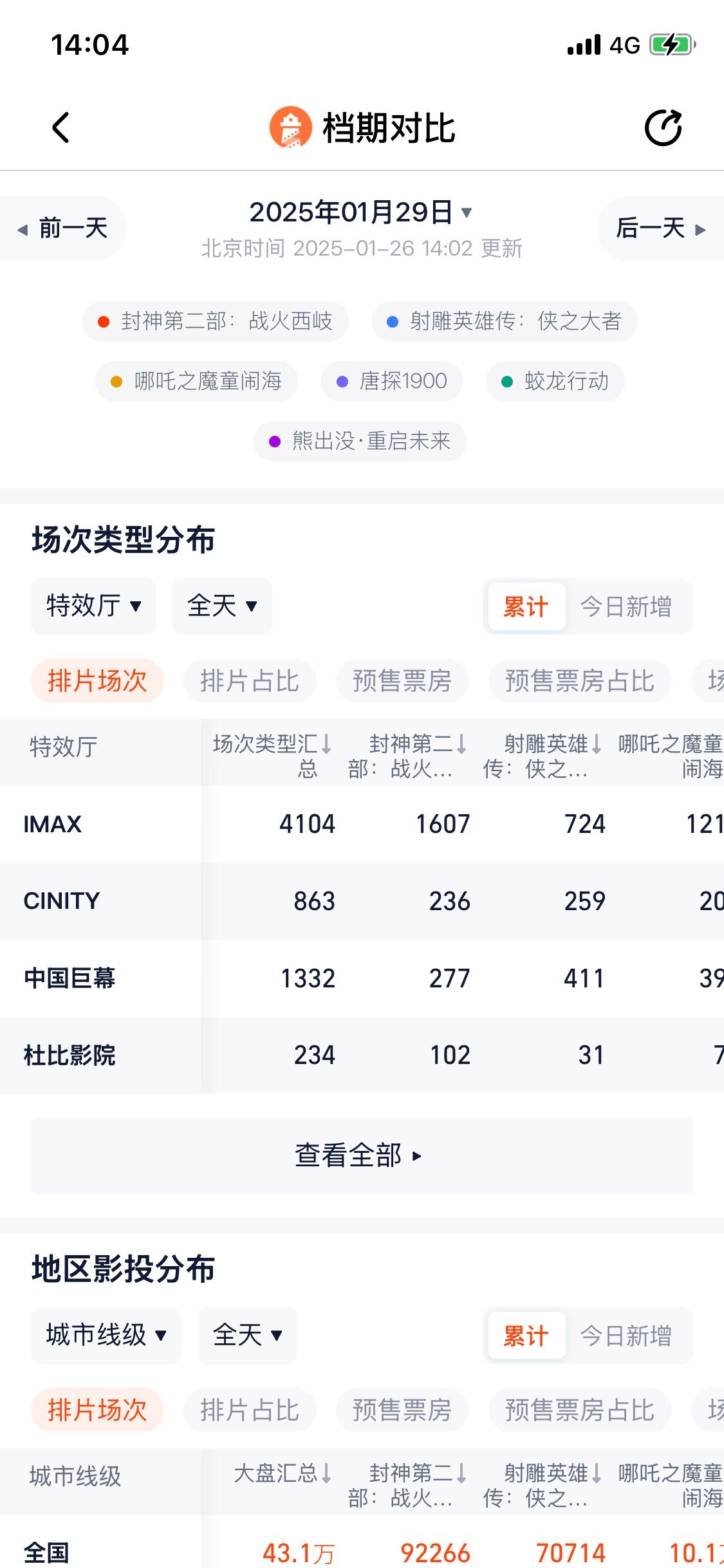Viewport: 724px width, 1568px height.
Task: Tap the sort arrow beside 场次类型汇总
Action: click(326, 744)
